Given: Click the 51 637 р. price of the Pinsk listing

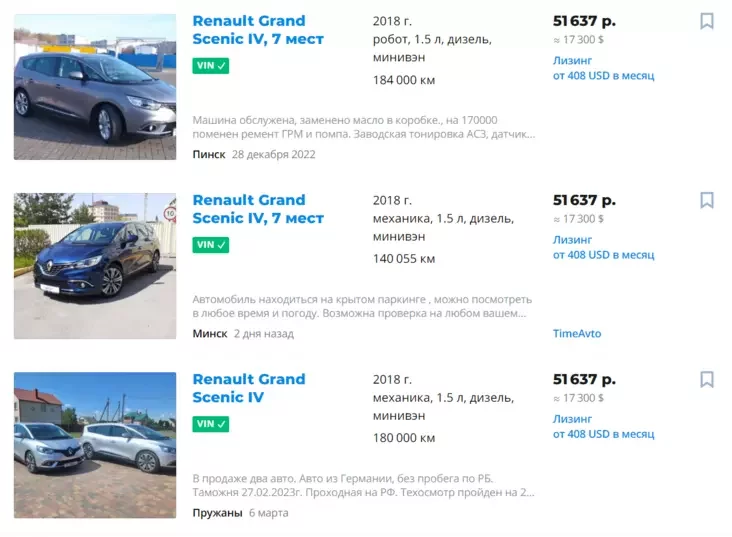Looking at the screenshot, I should [584, 20].
